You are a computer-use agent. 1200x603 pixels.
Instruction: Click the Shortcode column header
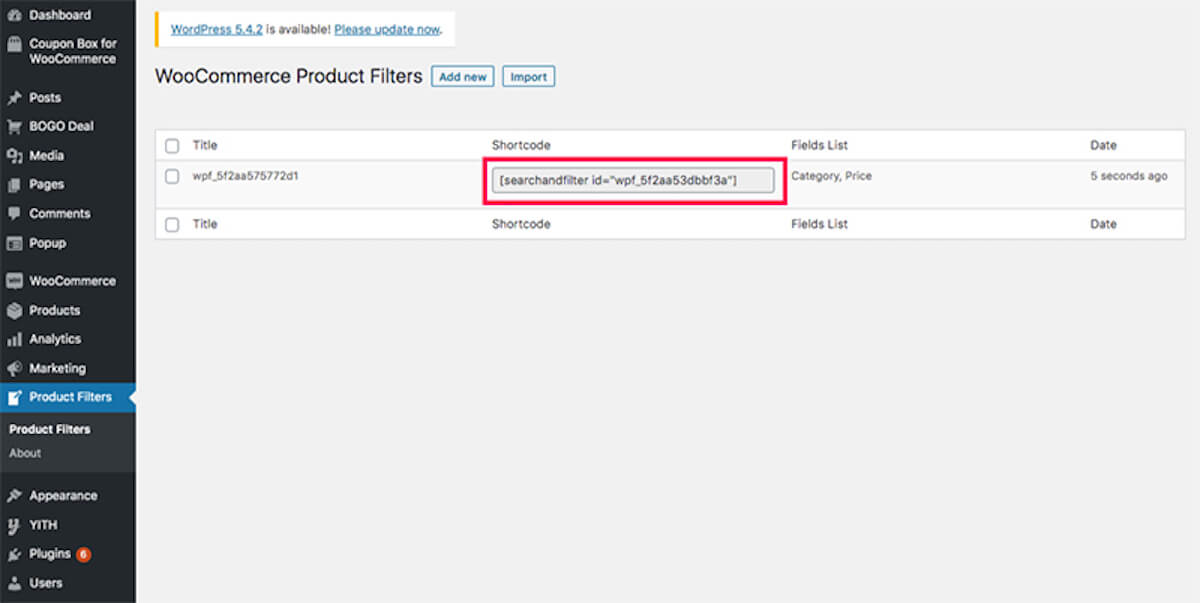click(x=521, y=146)
